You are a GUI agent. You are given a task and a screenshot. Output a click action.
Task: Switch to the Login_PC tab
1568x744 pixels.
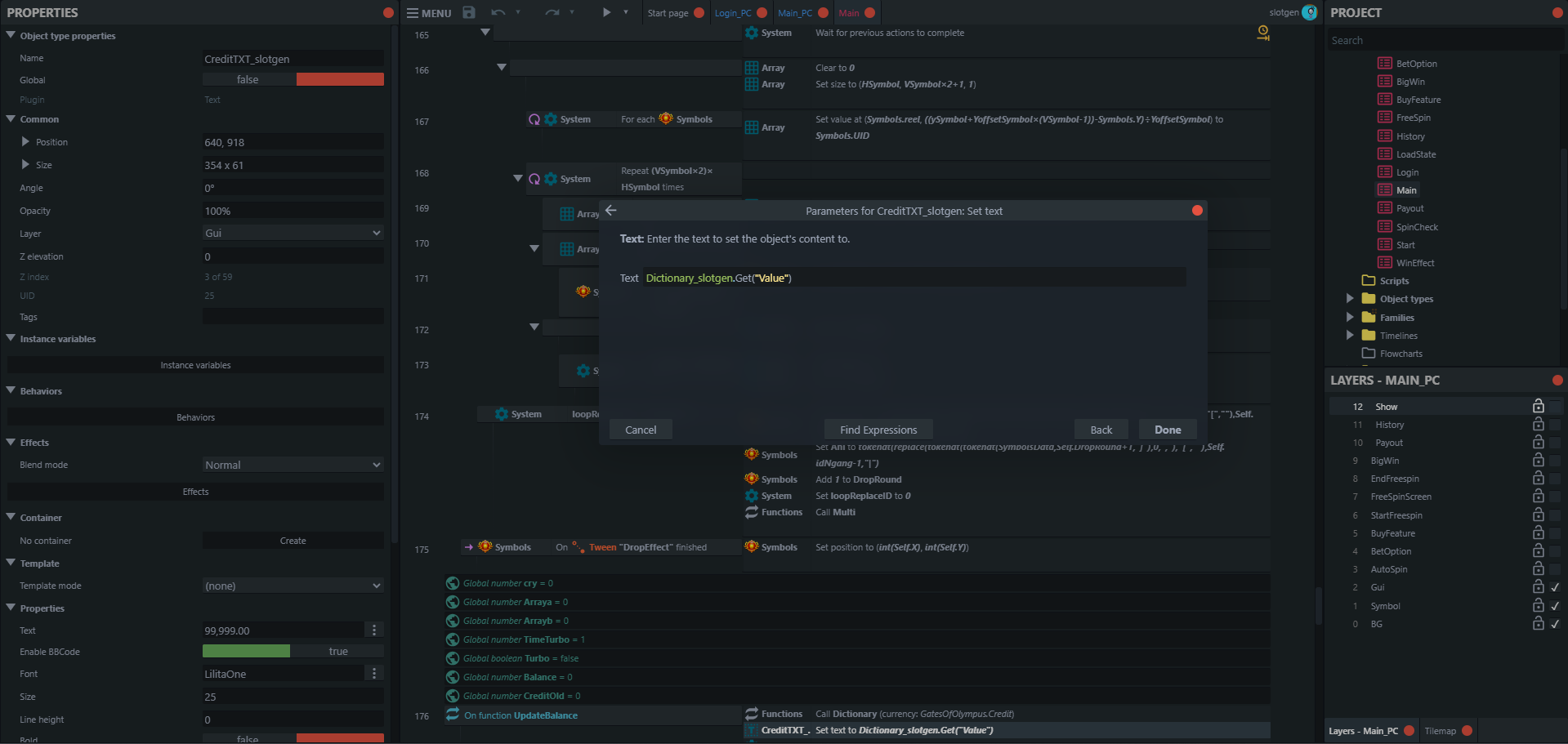pyautogui.click(x=733, y=13)
